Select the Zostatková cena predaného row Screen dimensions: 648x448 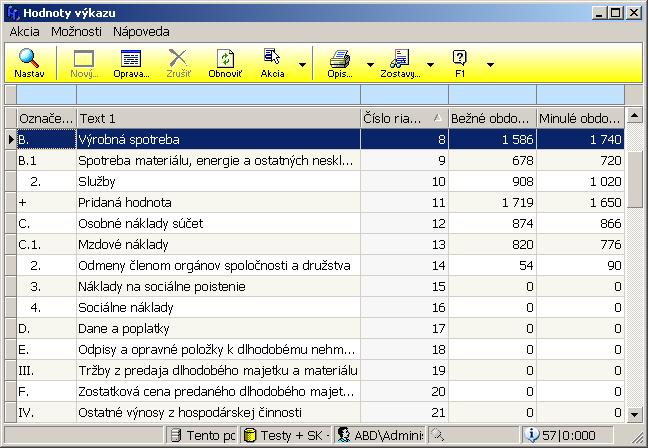tap(320, 391)
